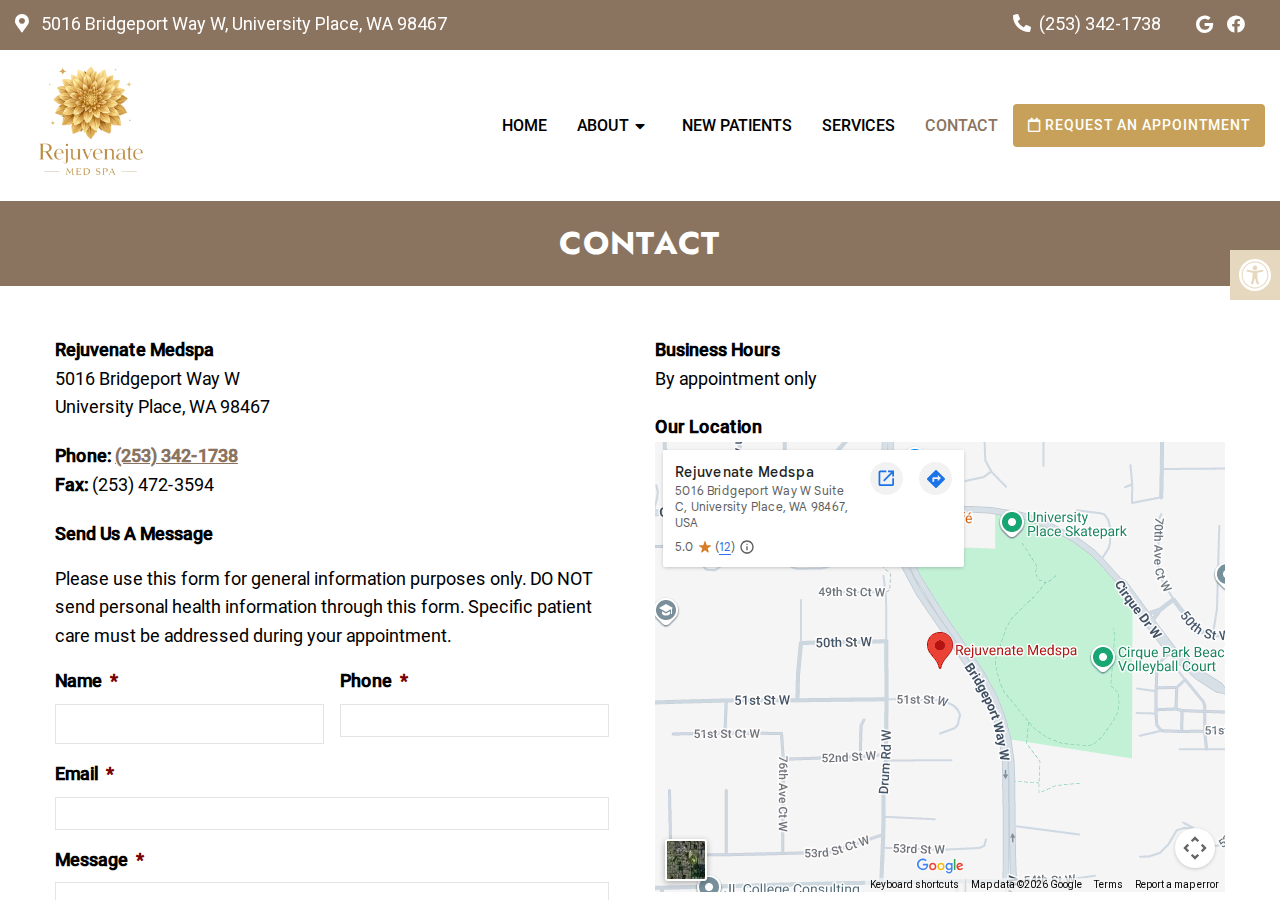Focus the Phone input field
This screenshot has width=1280, height=900.
[x=474, y=720]
